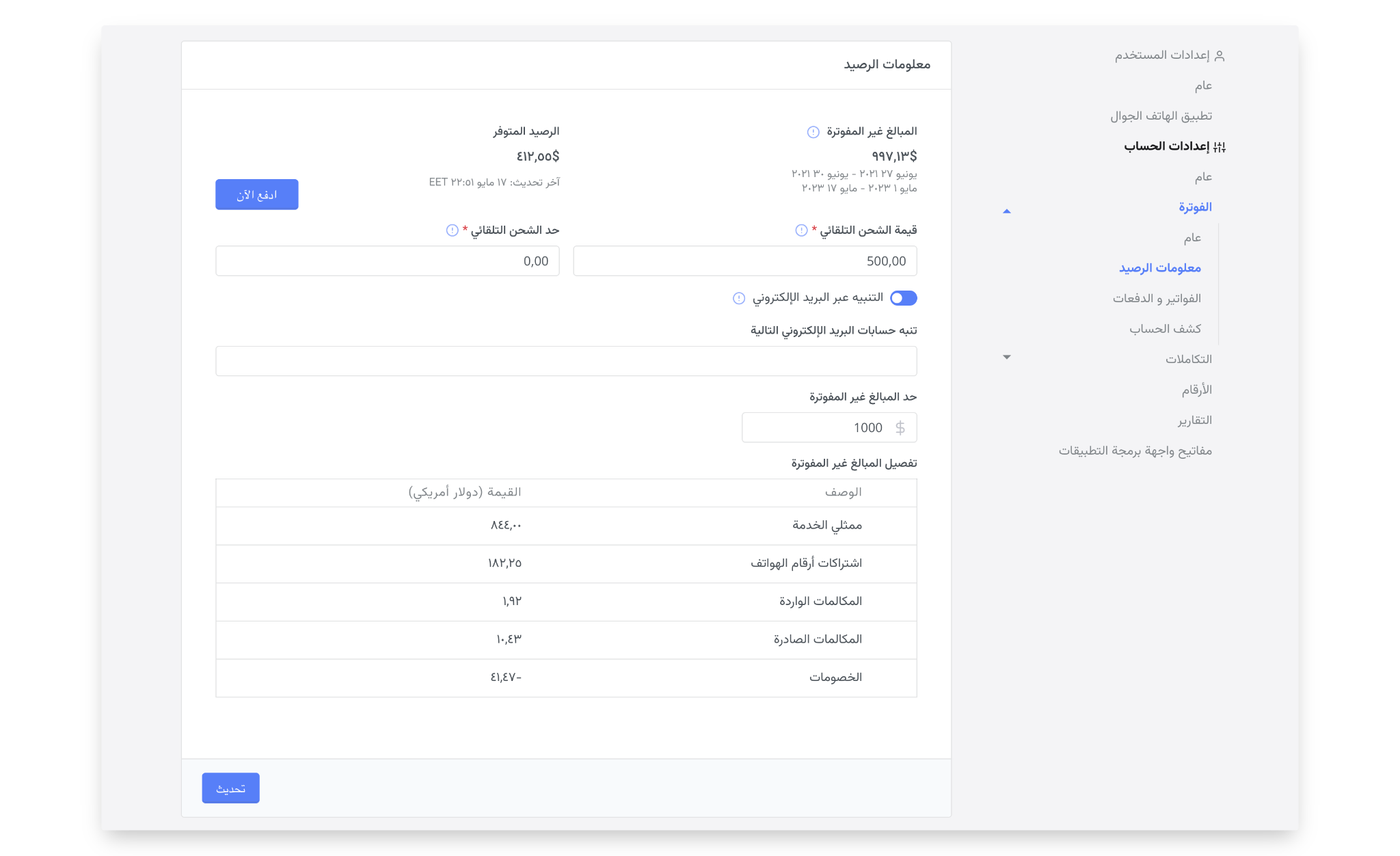Click info icon next to حد الشحن التلقائي
The image size is (1400, 856).
click(452, 230)
